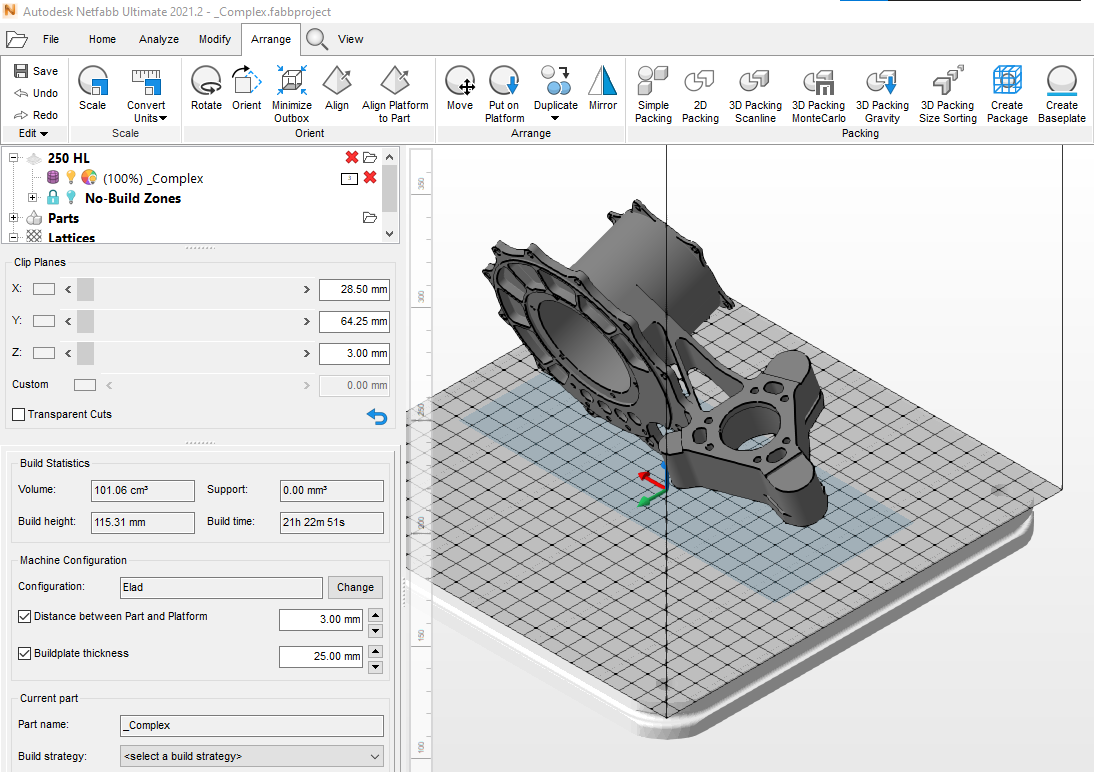Switch to the Analyze tab
Viewport: 1094px width, 772px height.
tap(159, 39)
